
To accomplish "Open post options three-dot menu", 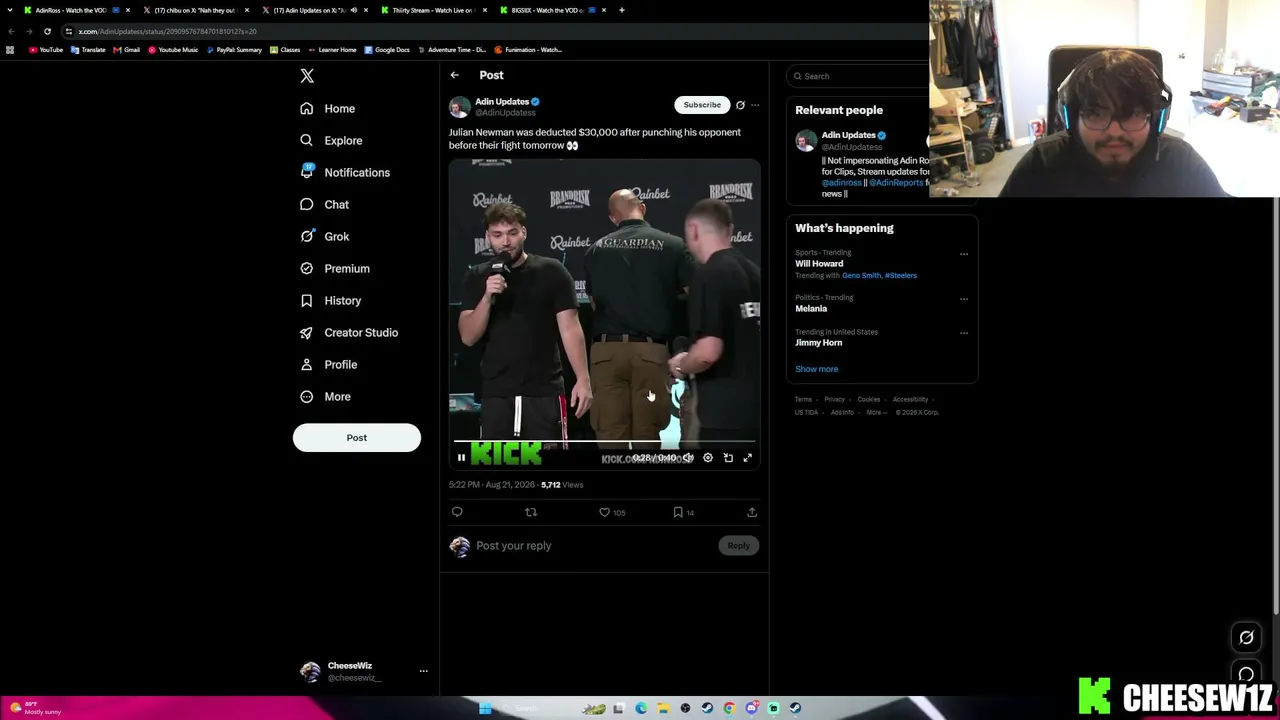I will pyautogui.click(x=755, y=105).
